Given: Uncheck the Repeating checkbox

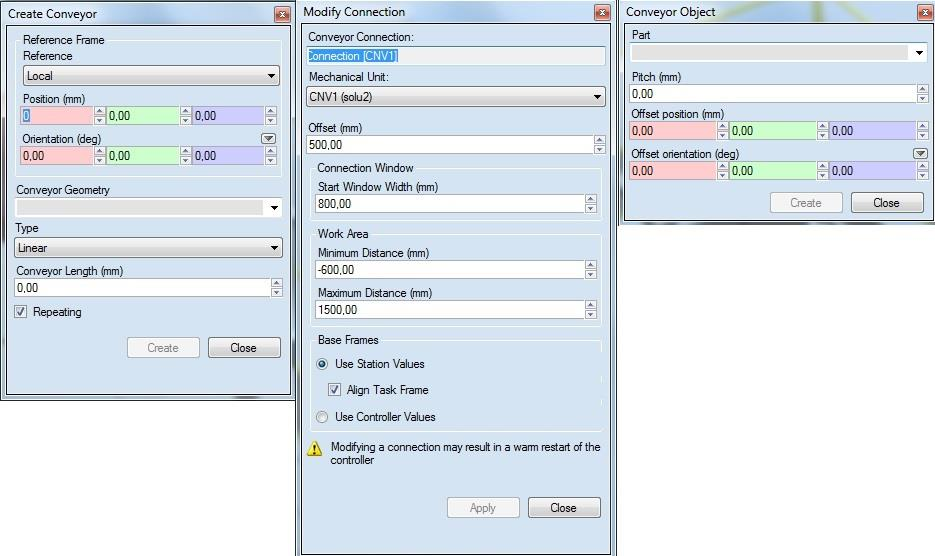Looking at the screenshot, I should pyautogui.click(x=21, y=311).
